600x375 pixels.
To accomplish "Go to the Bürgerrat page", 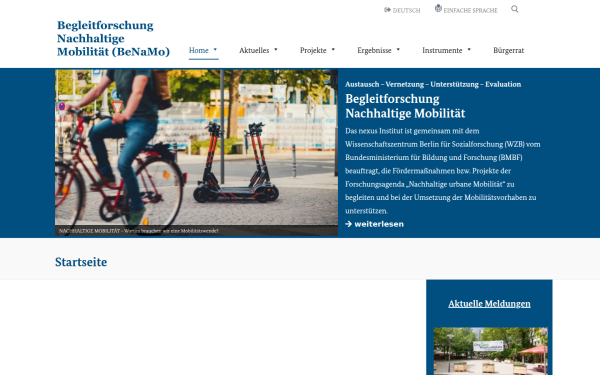I will click(509, 50).
